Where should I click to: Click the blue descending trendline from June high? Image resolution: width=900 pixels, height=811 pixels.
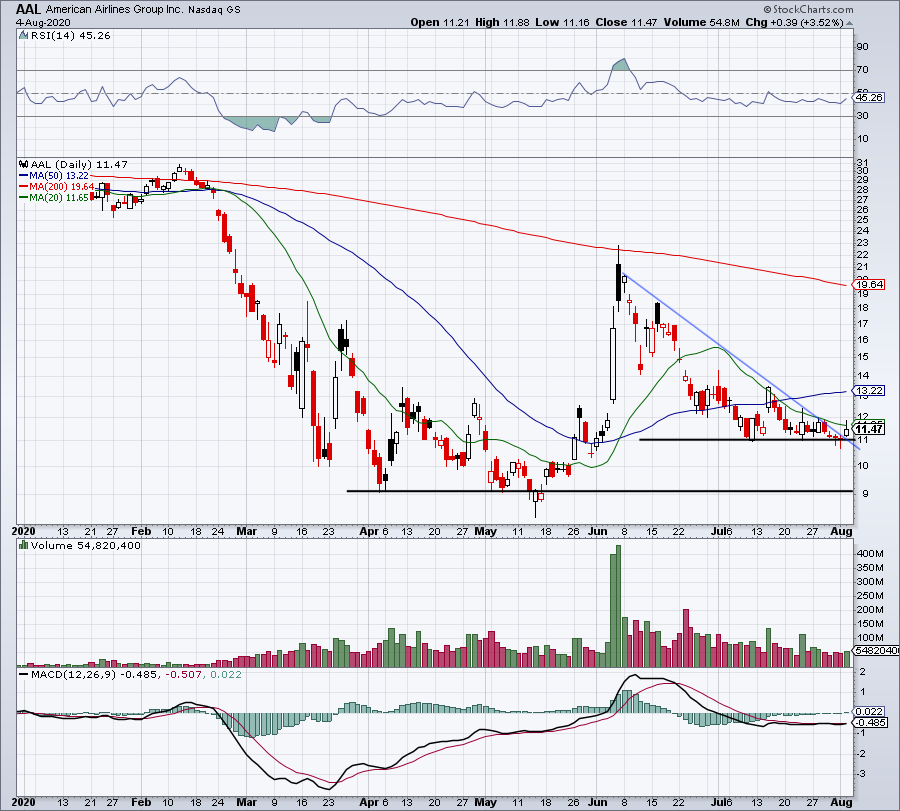(740, 360)
